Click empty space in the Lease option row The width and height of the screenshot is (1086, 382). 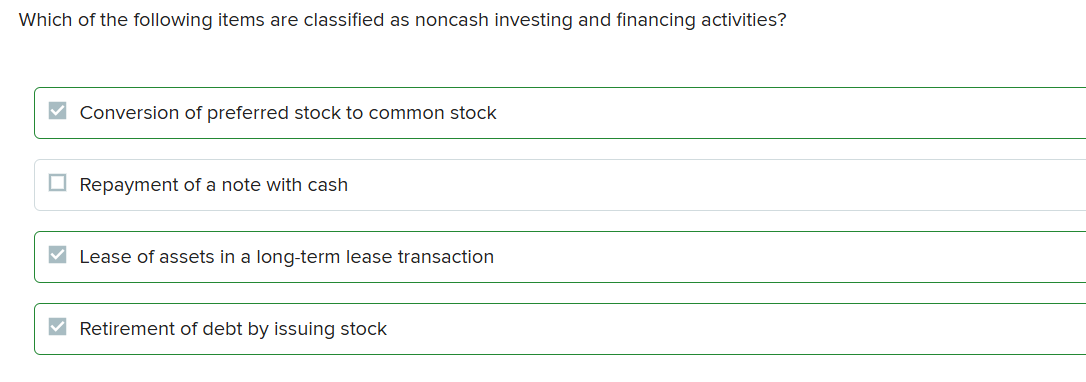tap(790, 257)
